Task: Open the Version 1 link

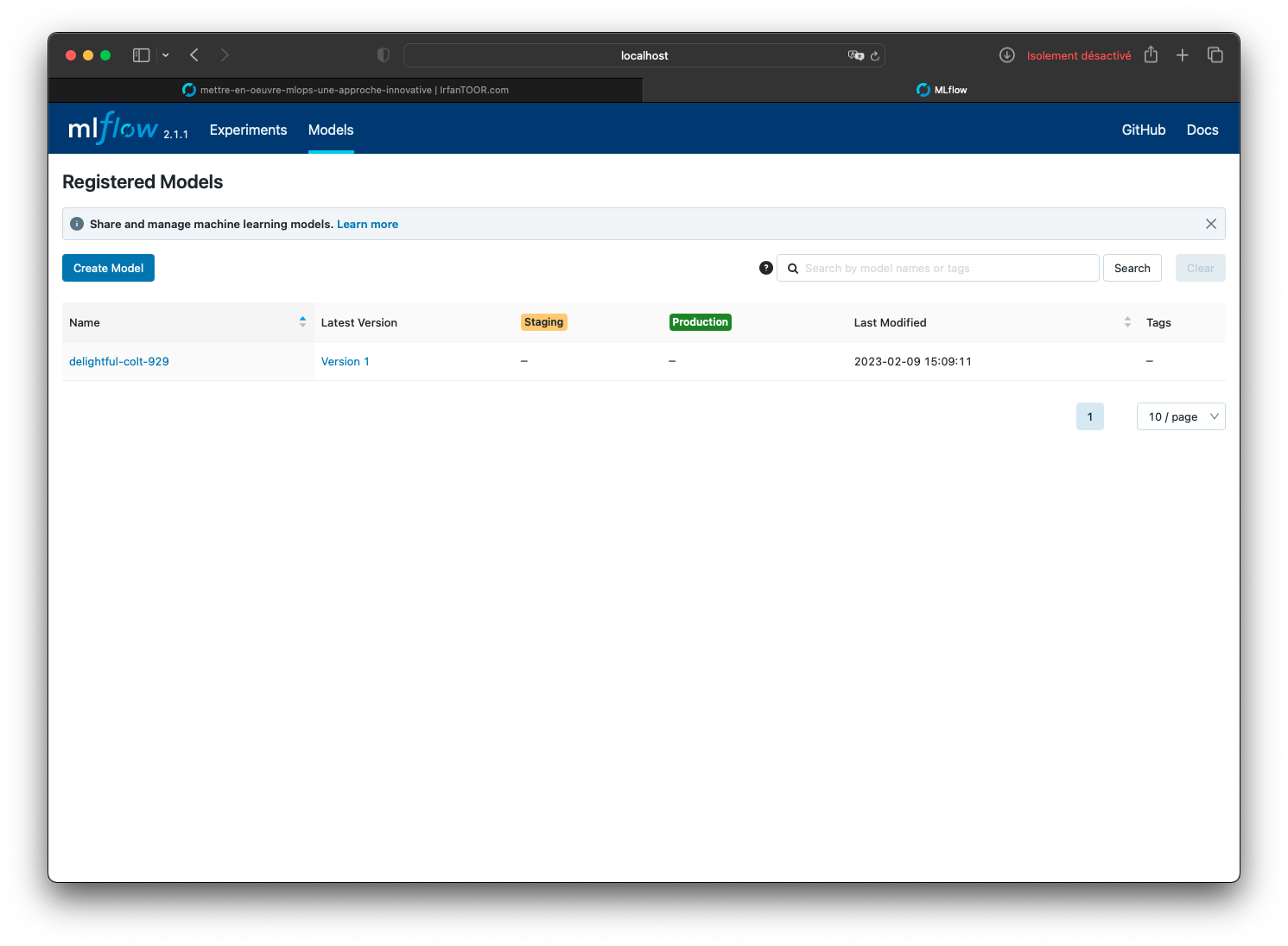Action: tap(345, 361)
